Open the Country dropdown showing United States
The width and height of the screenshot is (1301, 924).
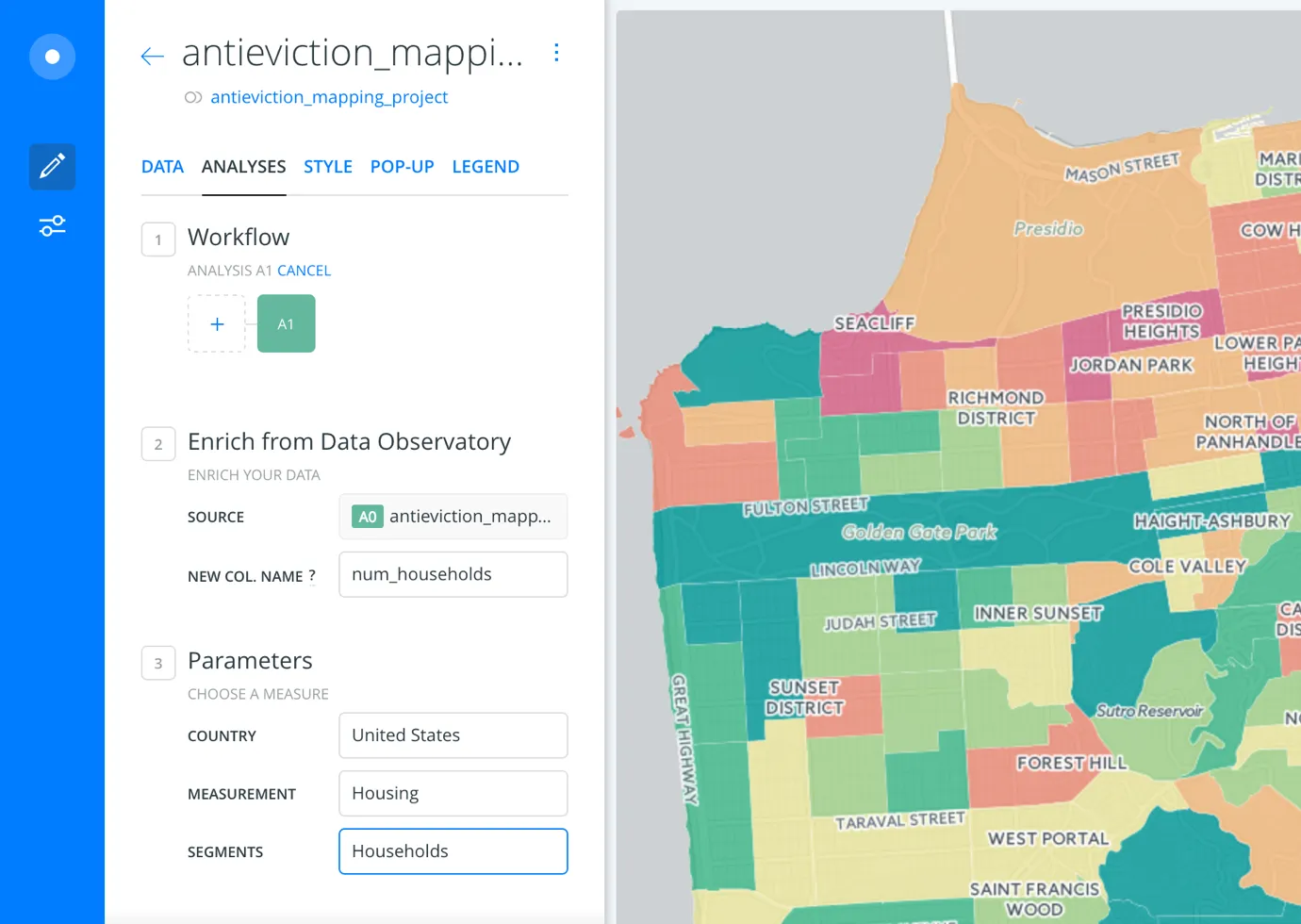pos(453,735)
